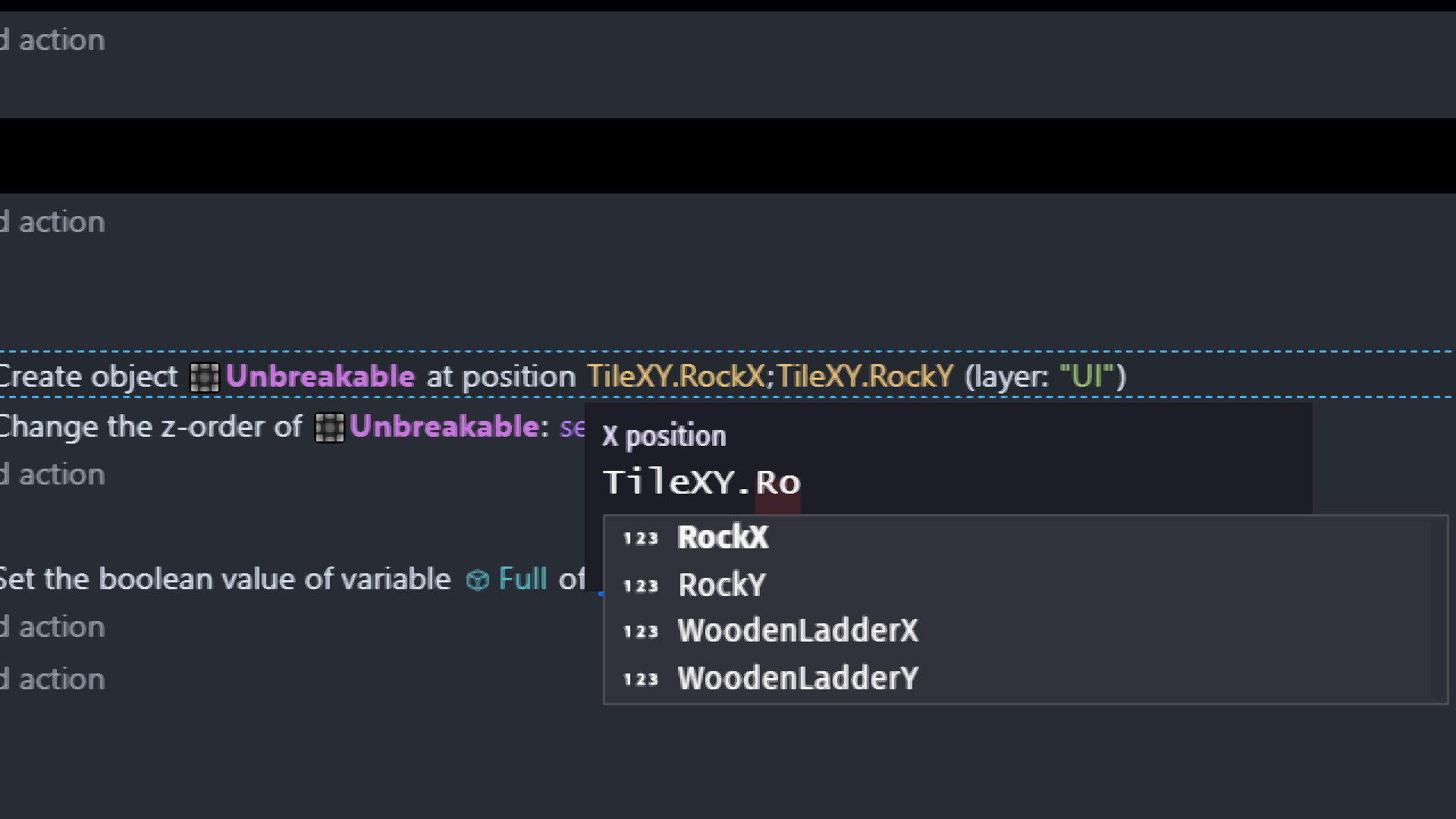Pick WoodenLadderX from suggestions
Viewport: 1456px width, 819px height.
[798, 631]
